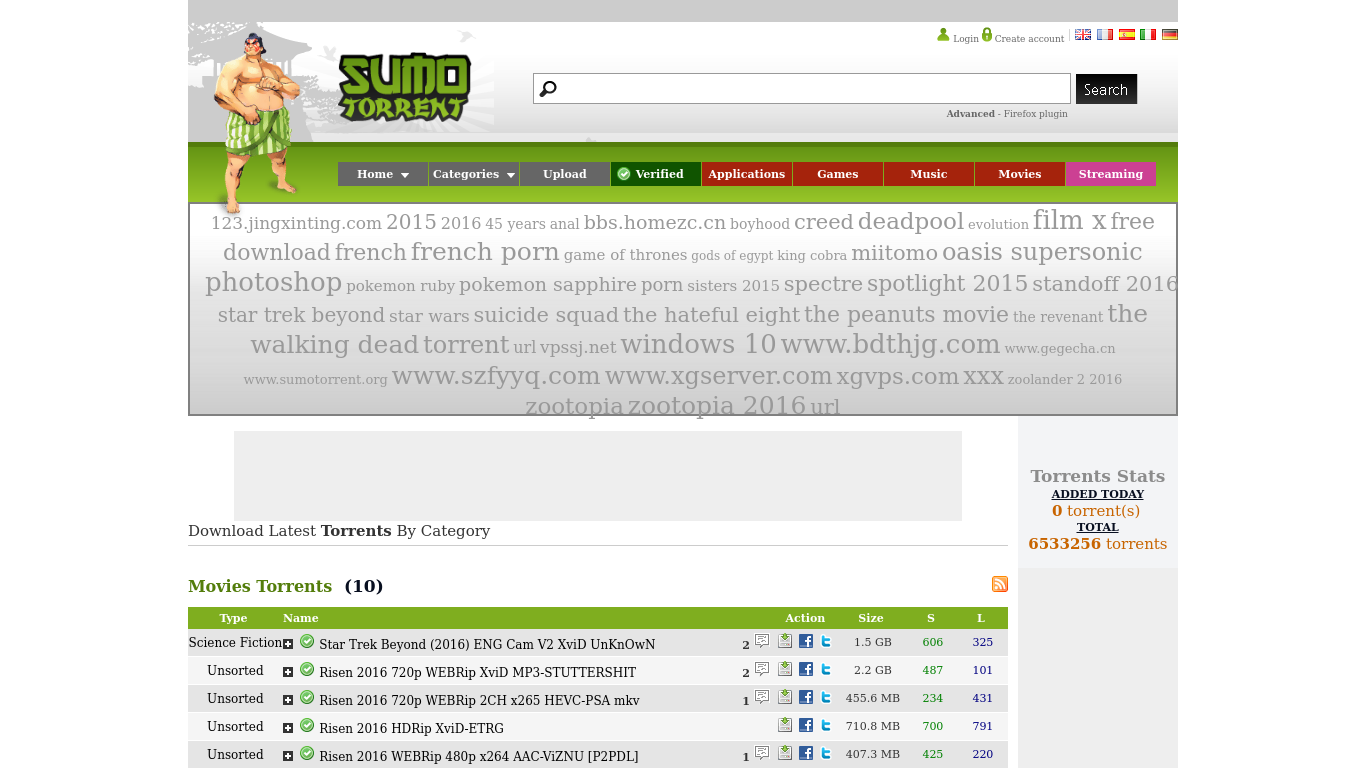Open Advanced search
This screenshot has width=1366, height=768.
(971, 114)
